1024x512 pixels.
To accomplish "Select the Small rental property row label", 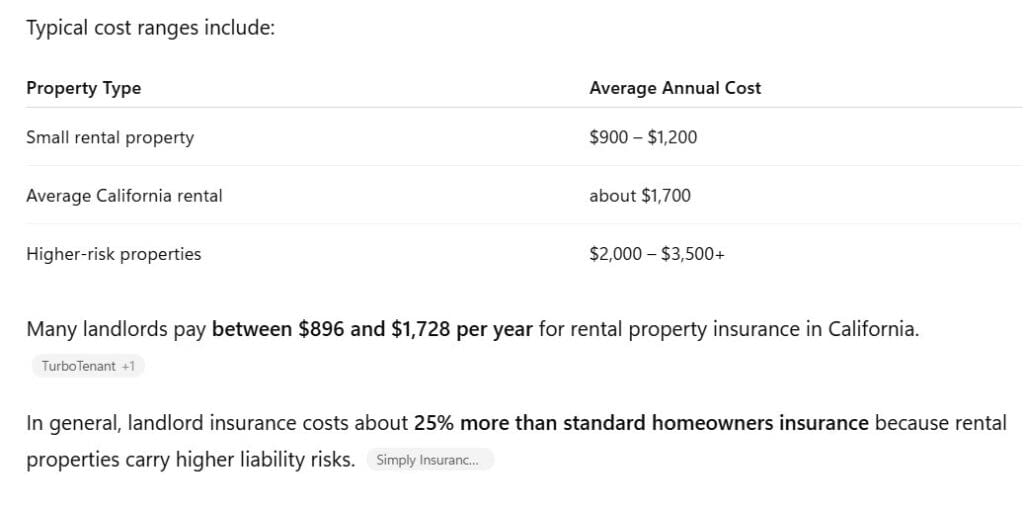I will 110,138.
